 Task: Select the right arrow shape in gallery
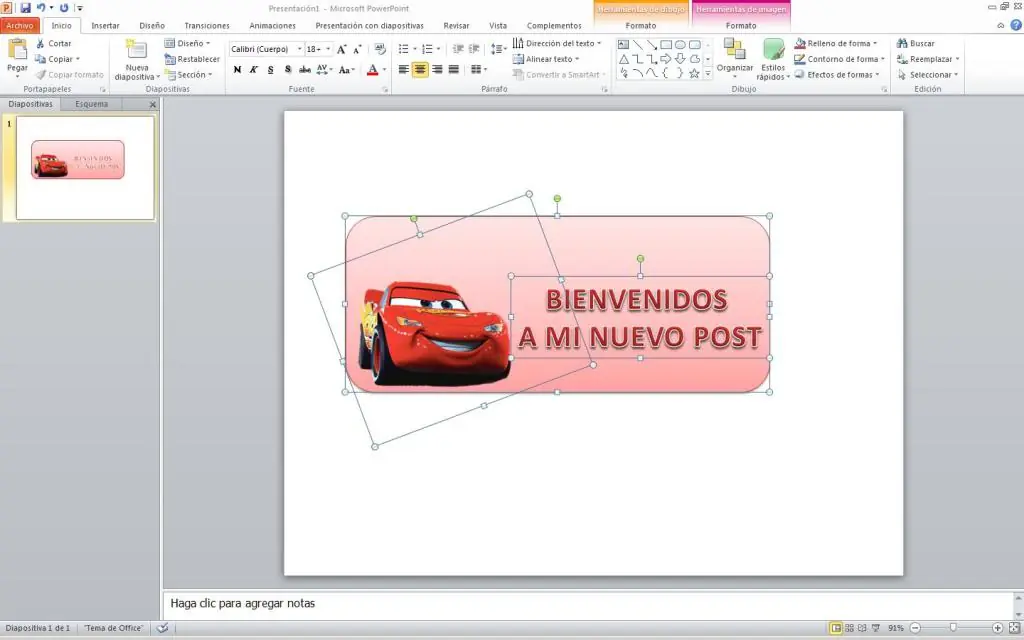pyautogui.click(x=665, y=59)
